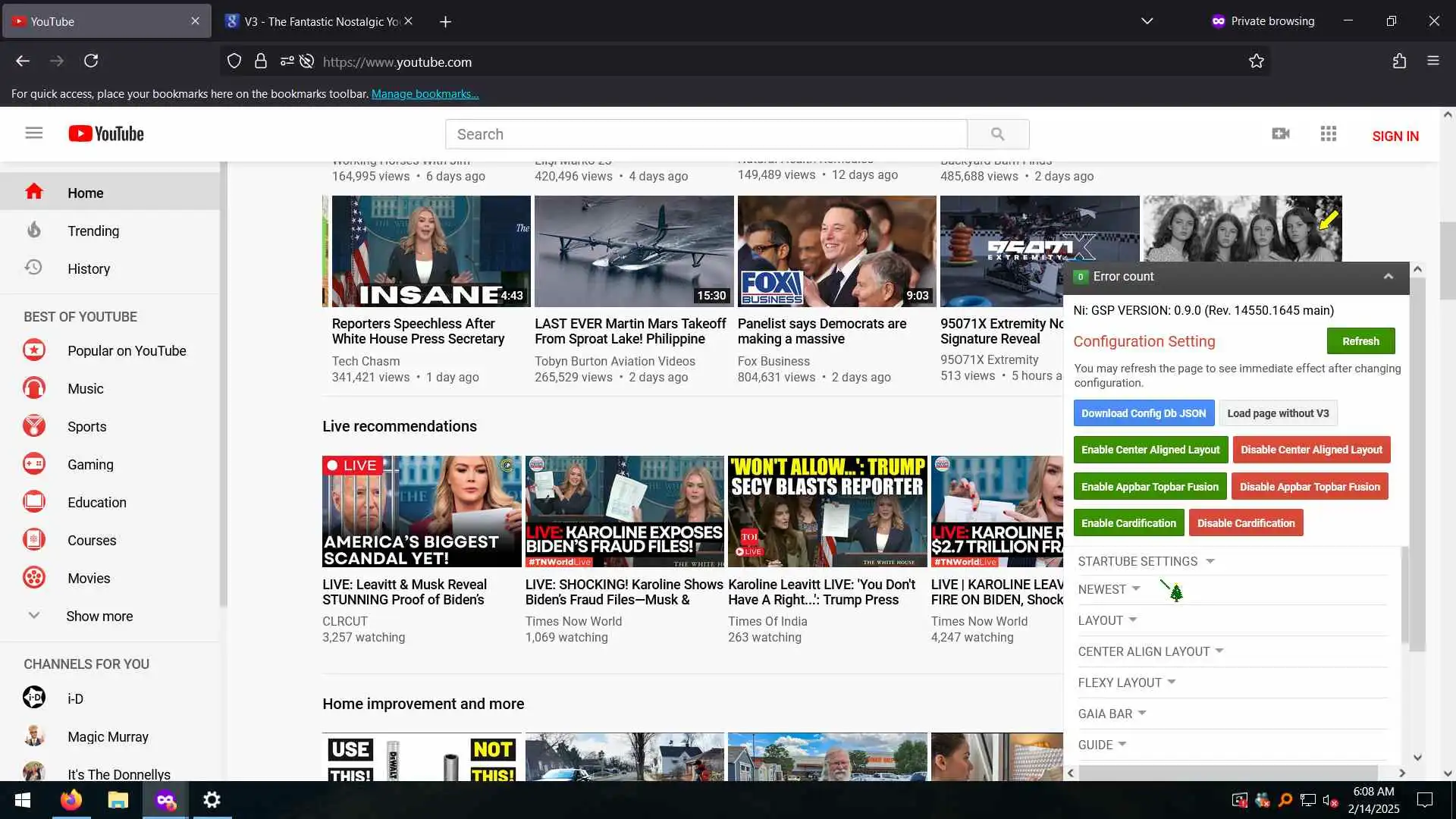Screen dimensions: 1456x819
Task: Bookmark page with the star icon
Action: (1256, 61)
